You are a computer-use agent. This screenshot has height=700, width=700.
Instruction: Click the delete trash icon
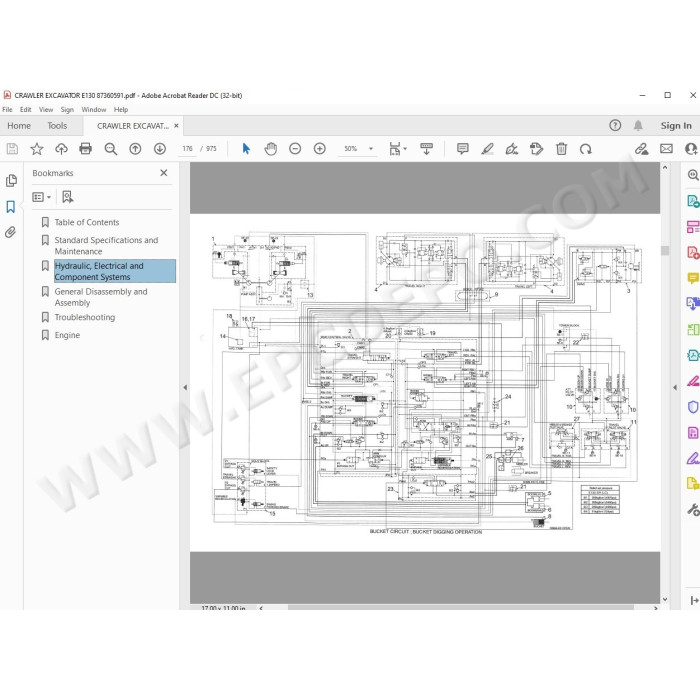point(562,149)
